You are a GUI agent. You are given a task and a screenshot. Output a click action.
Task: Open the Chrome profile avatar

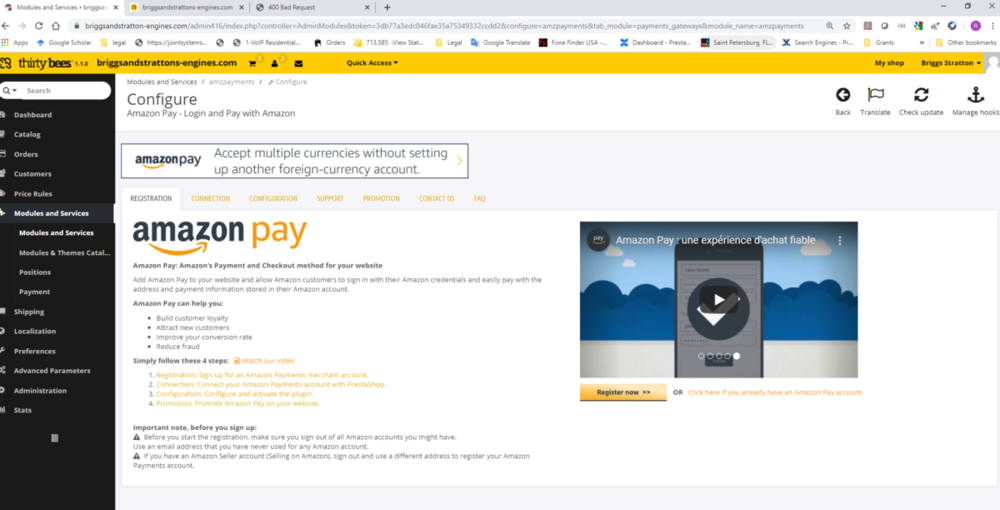tap(976, 26)
